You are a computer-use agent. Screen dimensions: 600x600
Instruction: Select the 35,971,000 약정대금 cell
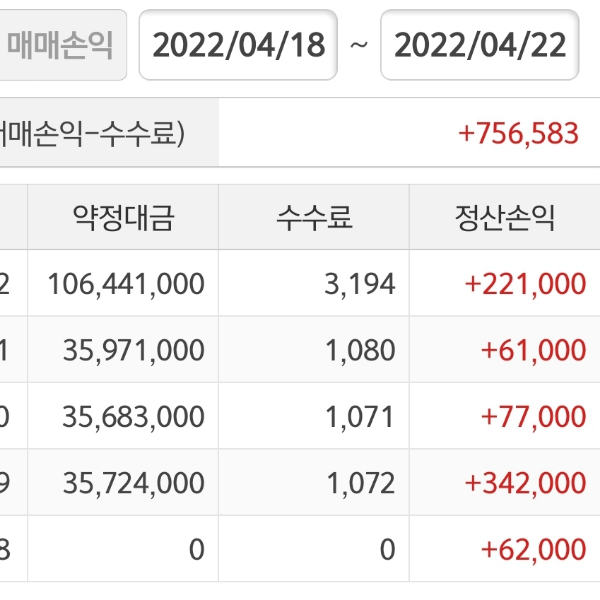[133, 350]
